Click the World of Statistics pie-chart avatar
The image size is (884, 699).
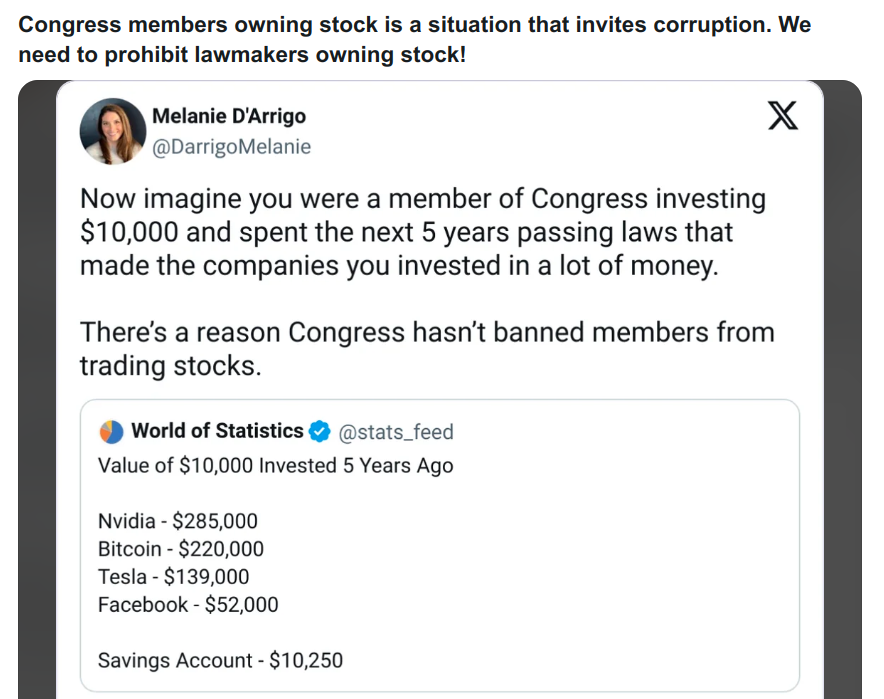coord(110,432)
